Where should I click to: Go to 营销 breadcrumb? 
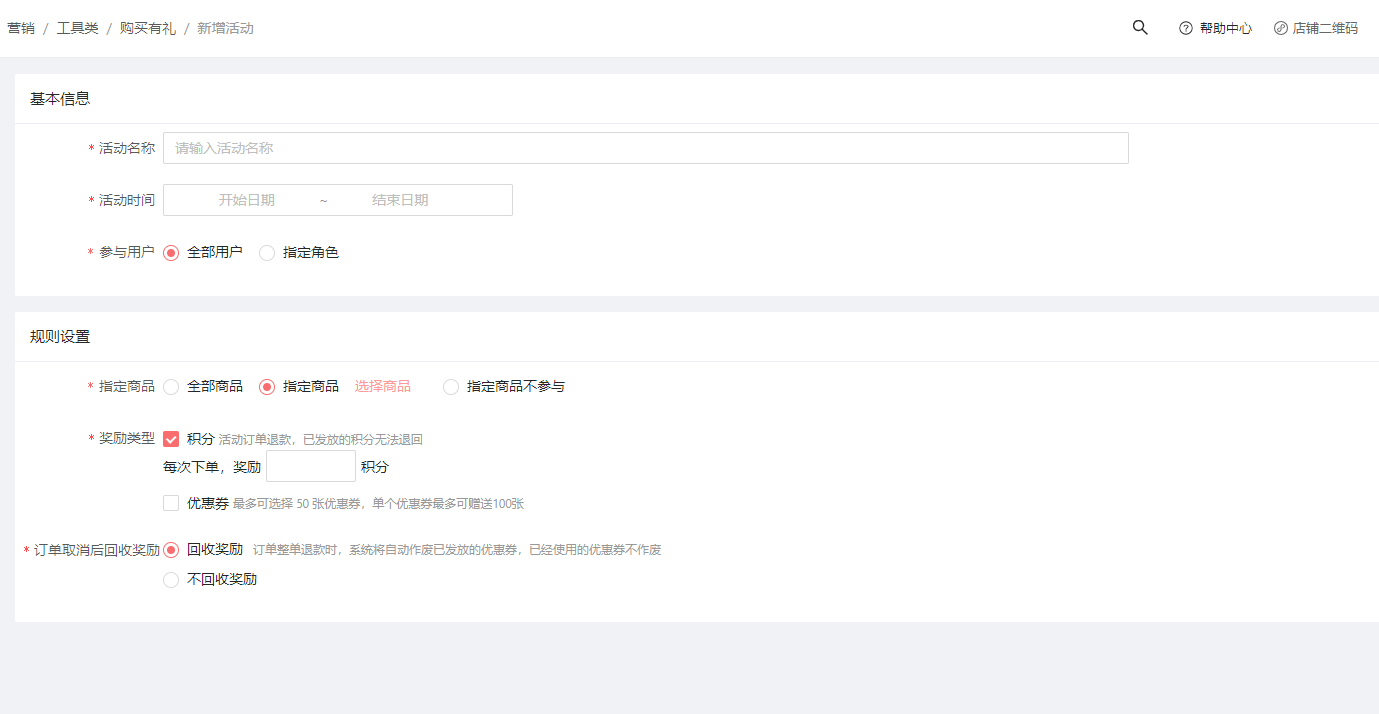click(21, 28)
